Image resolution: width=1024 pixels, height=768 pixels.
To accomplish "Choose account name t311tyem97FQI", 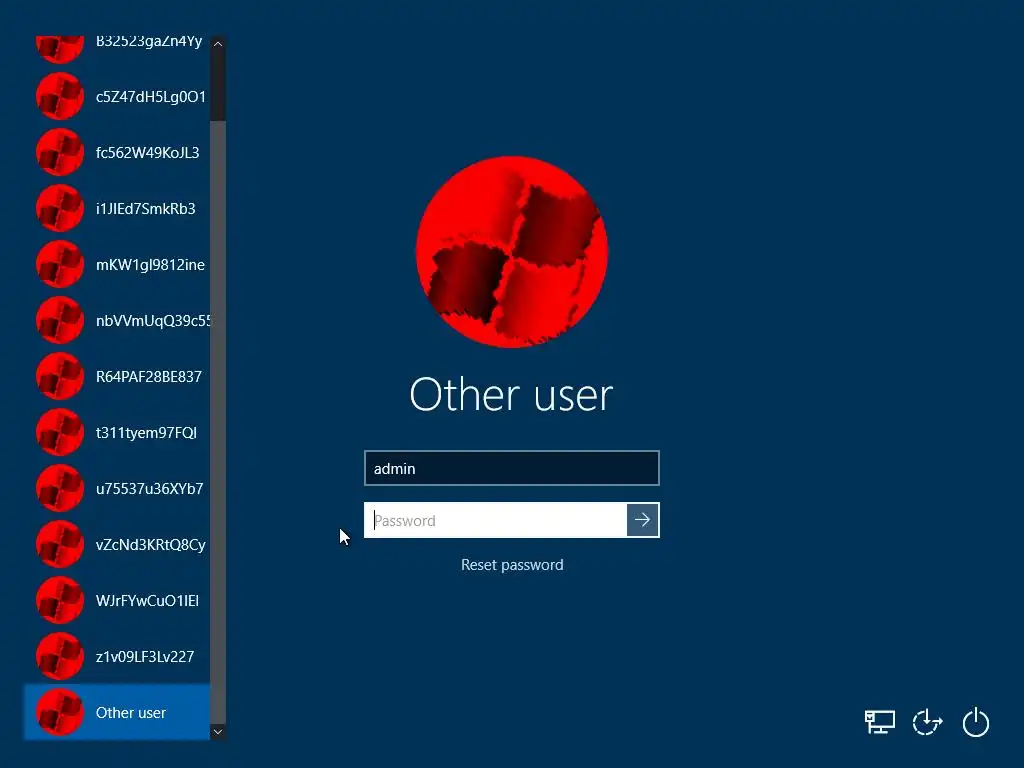I will click(146, 433).
